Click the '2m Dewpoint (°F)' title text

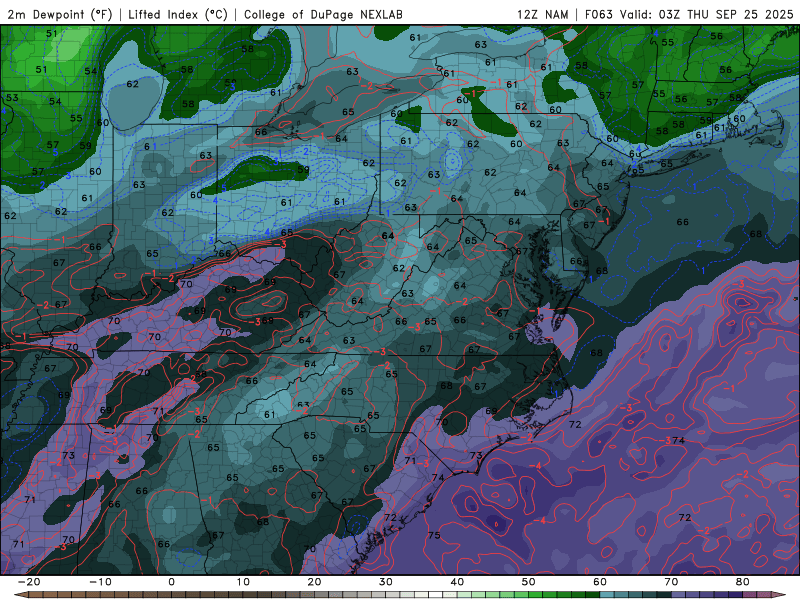coord(60,14)
